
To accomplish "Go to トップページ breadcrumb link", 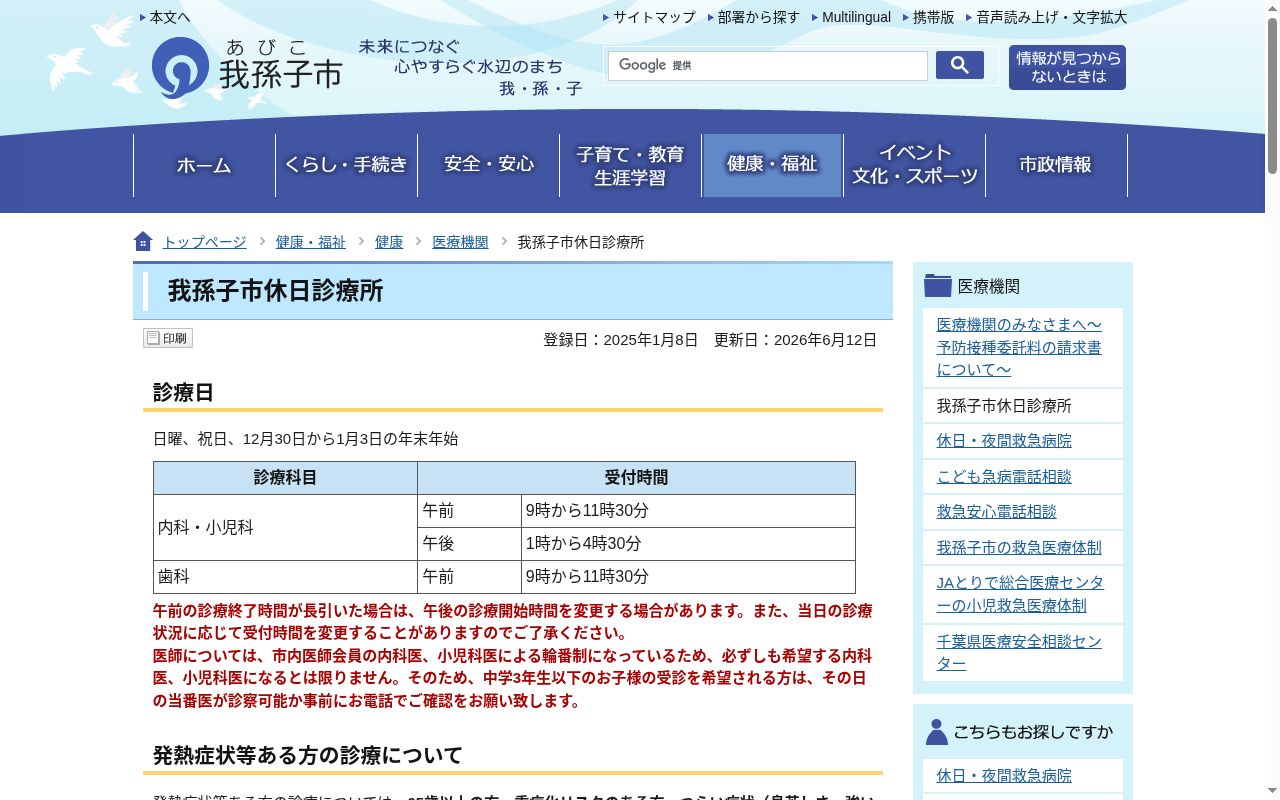I will 204,242.
